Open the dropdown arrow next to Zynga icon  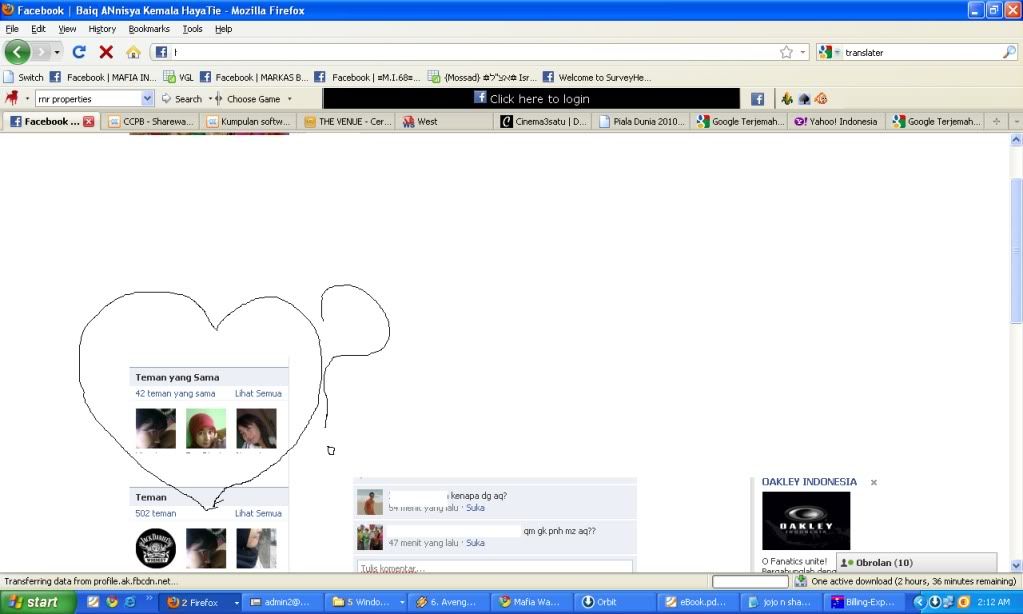click(x=27, y=99)
